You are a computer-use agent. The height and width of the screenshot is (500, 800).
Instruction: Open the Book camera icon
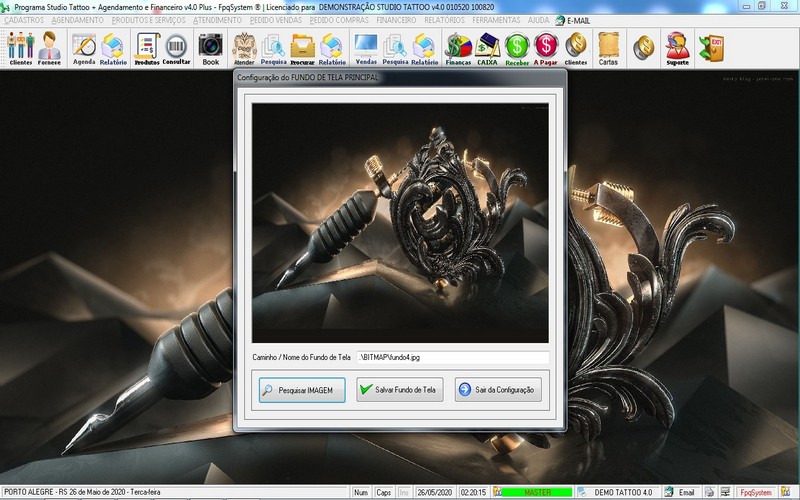pyautogui.click(x=210, y=48)
